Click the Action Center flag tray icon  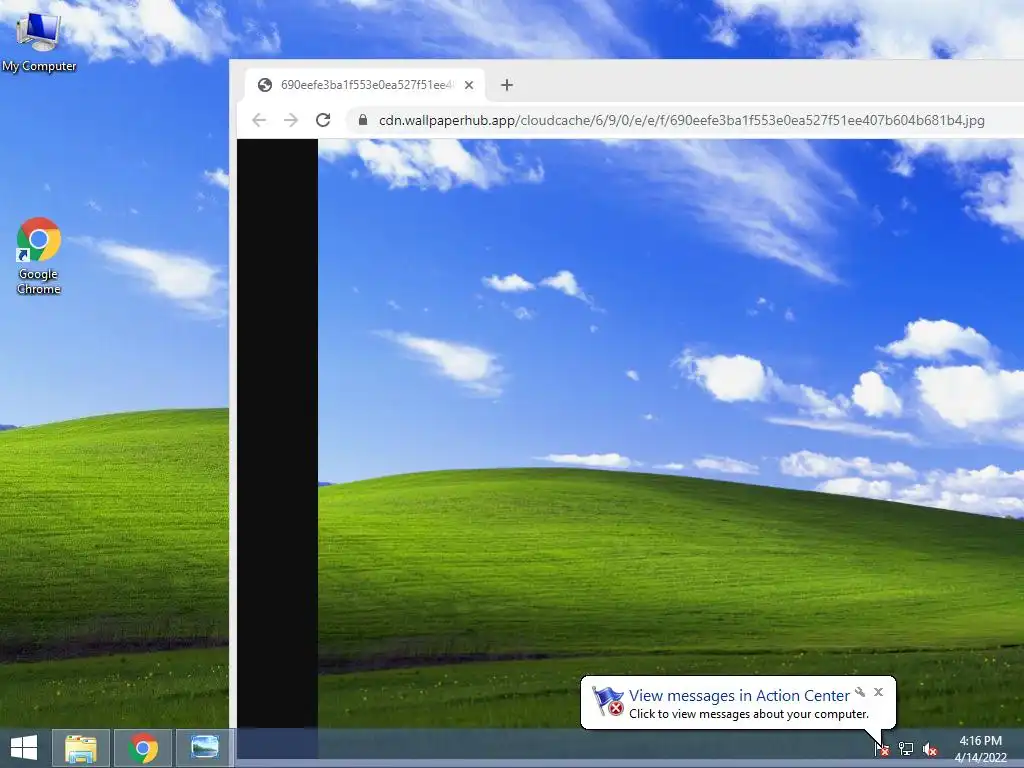point(882,749)
